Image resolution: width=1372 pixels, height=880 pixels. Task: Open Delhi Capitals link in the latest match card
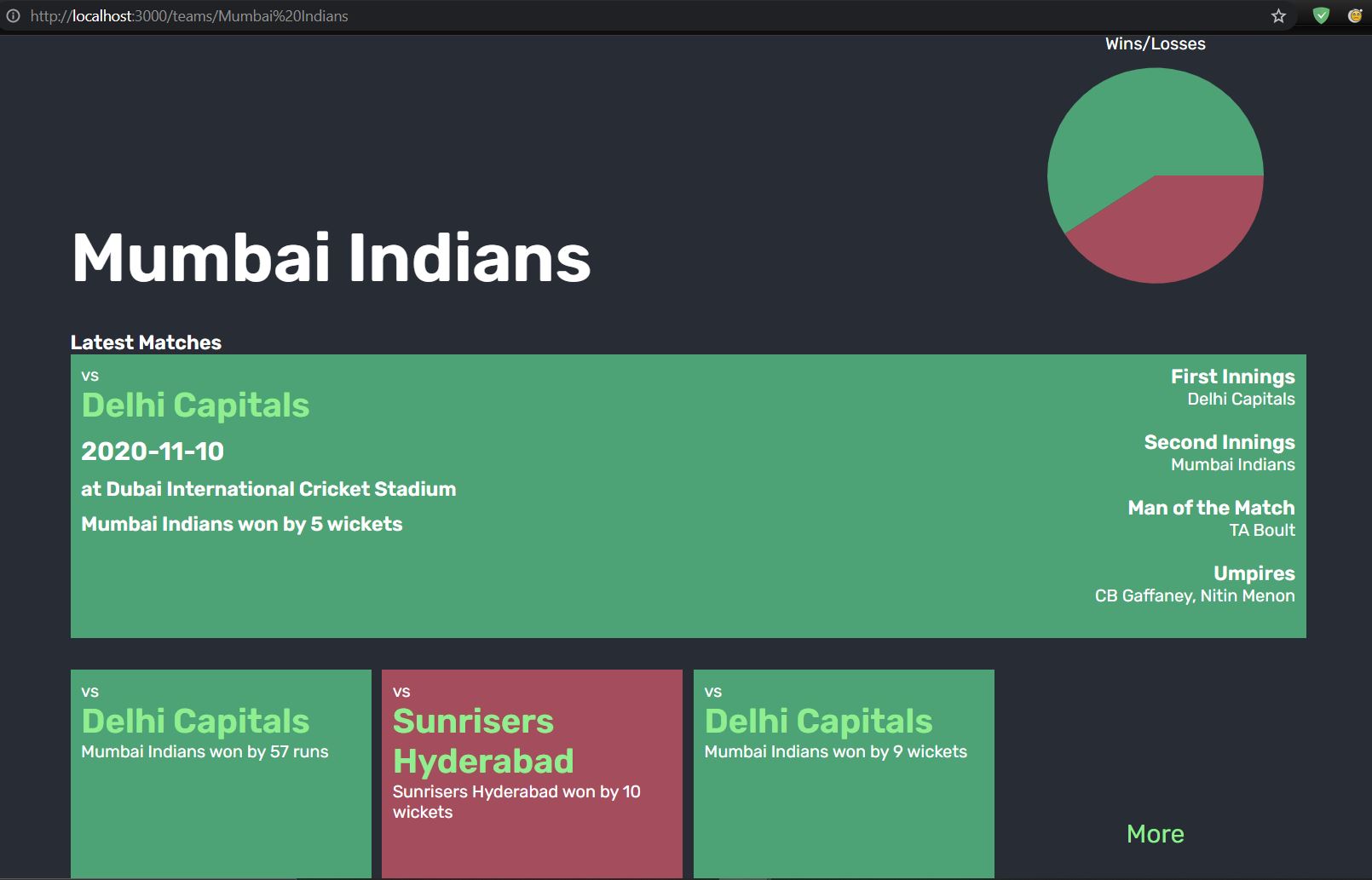195,405
